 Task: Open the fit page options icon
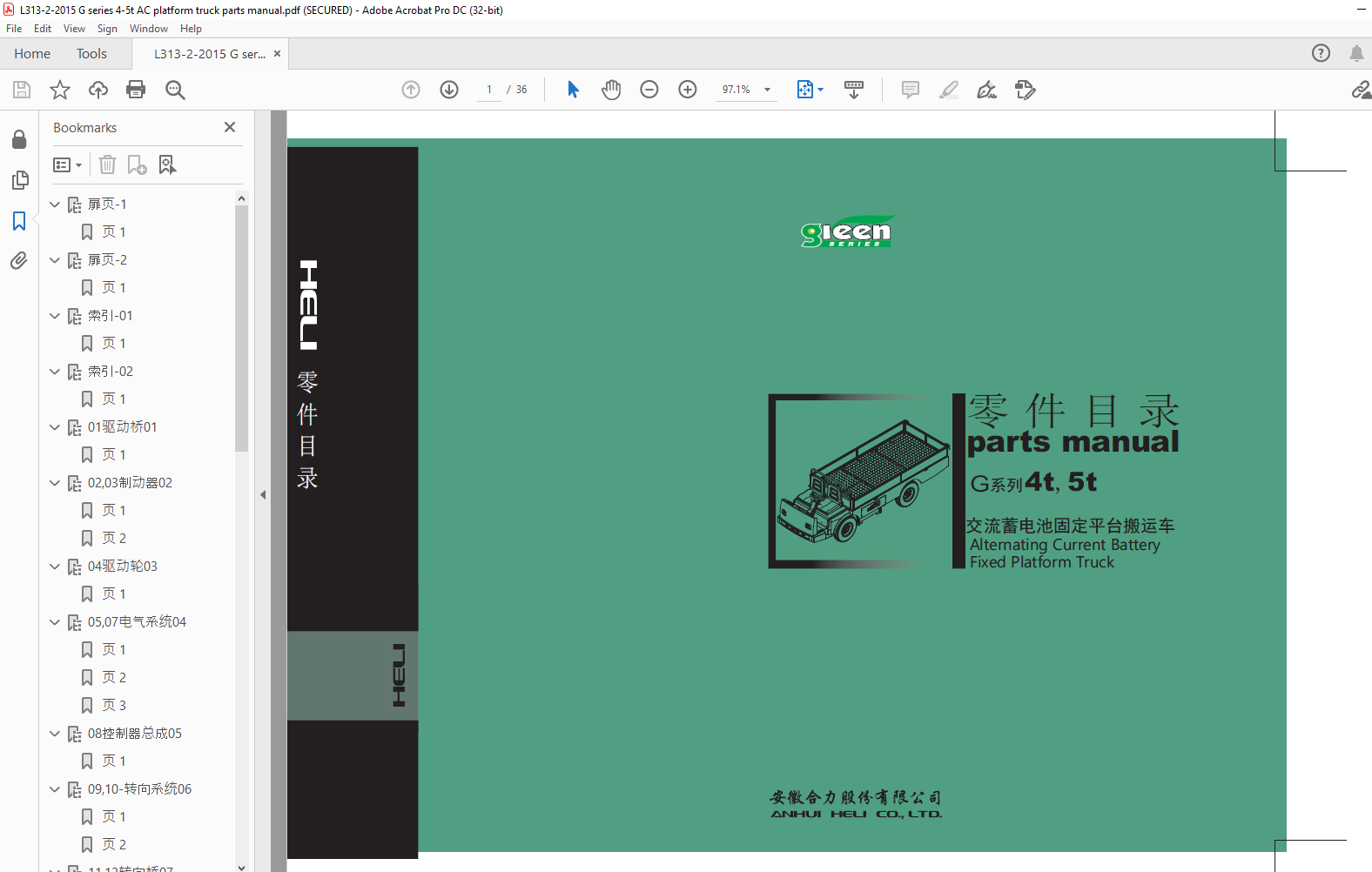(810, 90)
